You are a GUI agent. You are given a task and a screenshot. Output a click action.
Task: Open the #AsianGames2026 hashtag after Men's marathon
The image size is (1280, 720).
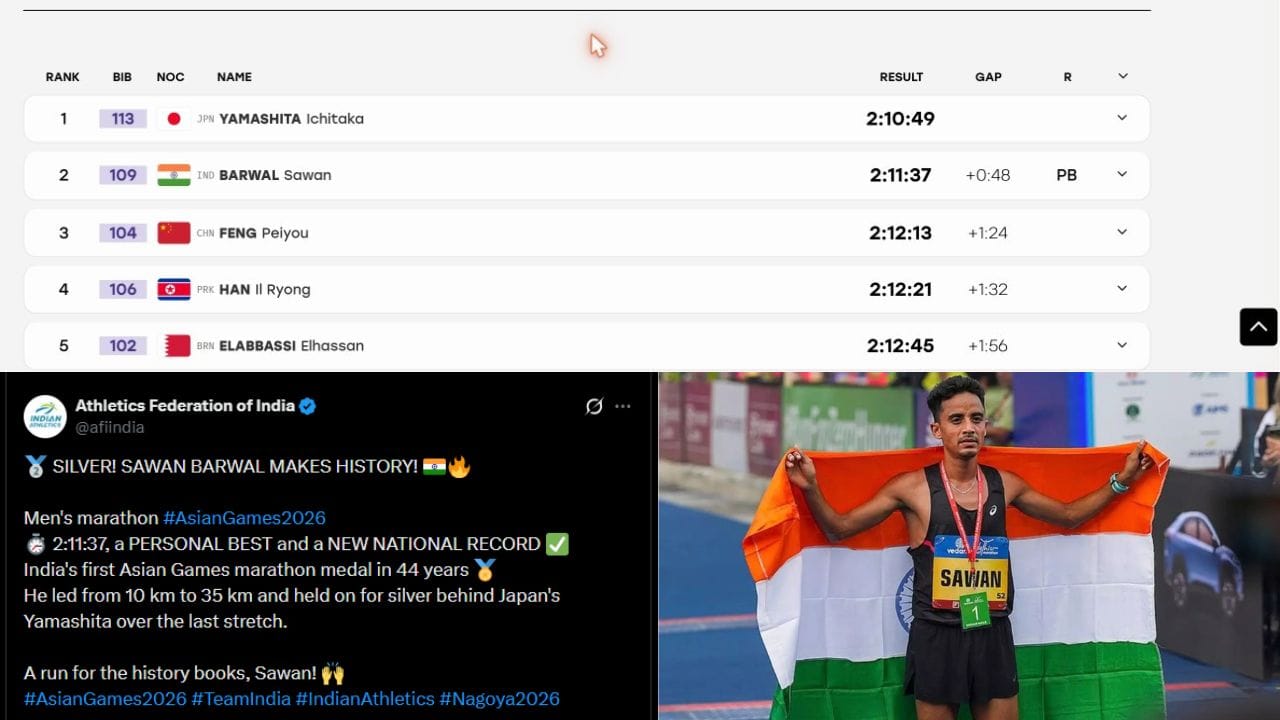[x=244, y=518]
